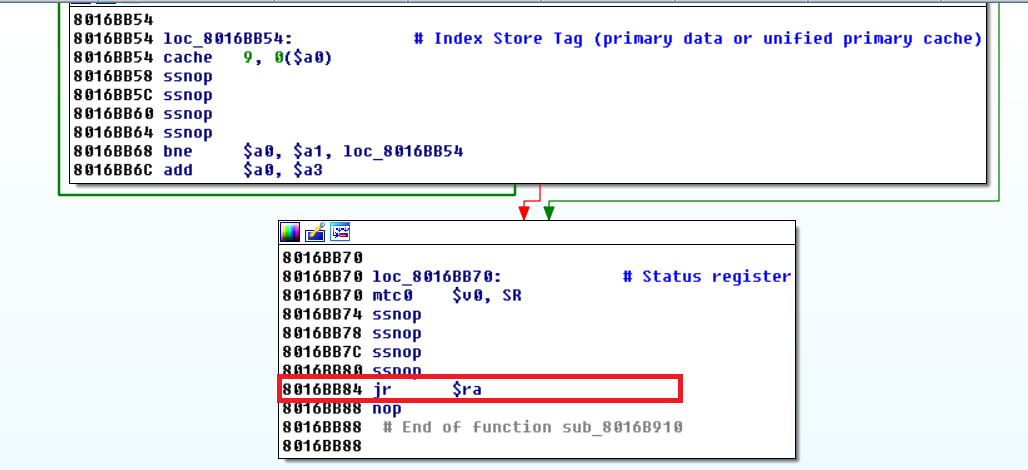Click the 'jr' mnemonic at 8016BB84
The height and width of the screenshot is (470, 1028).
coord(382,389)
